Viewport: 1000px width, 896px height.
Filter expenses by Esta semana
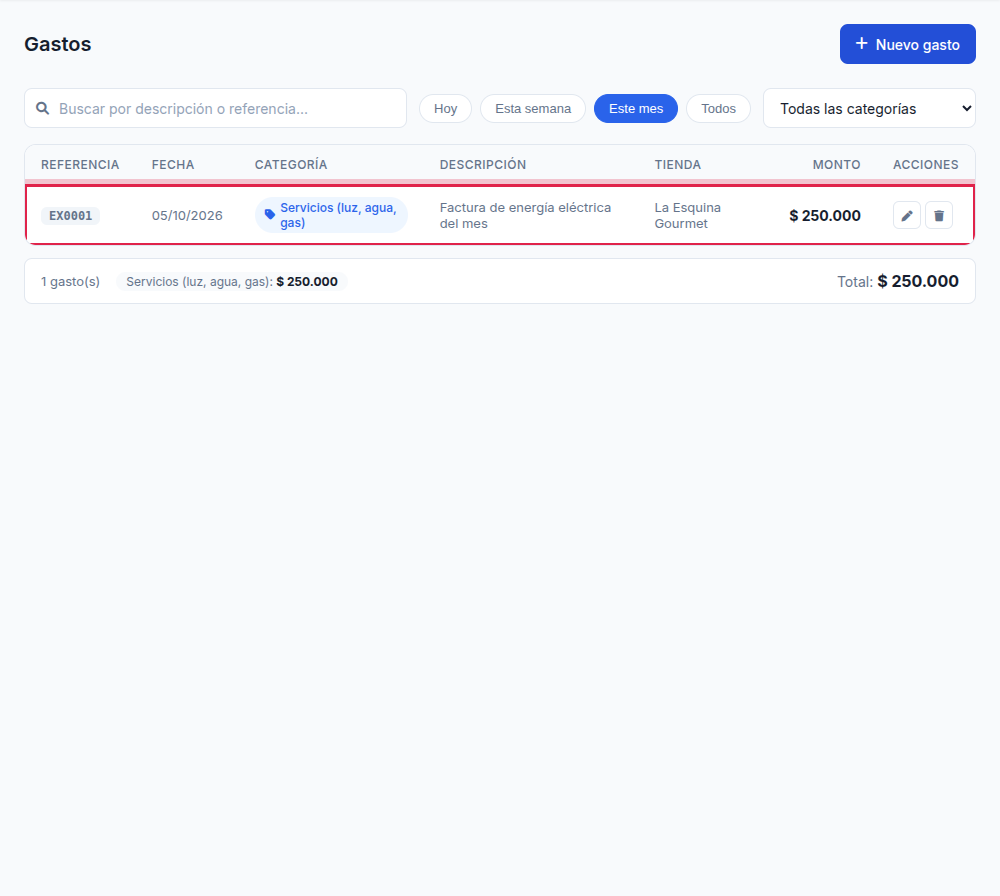(533, 108)
